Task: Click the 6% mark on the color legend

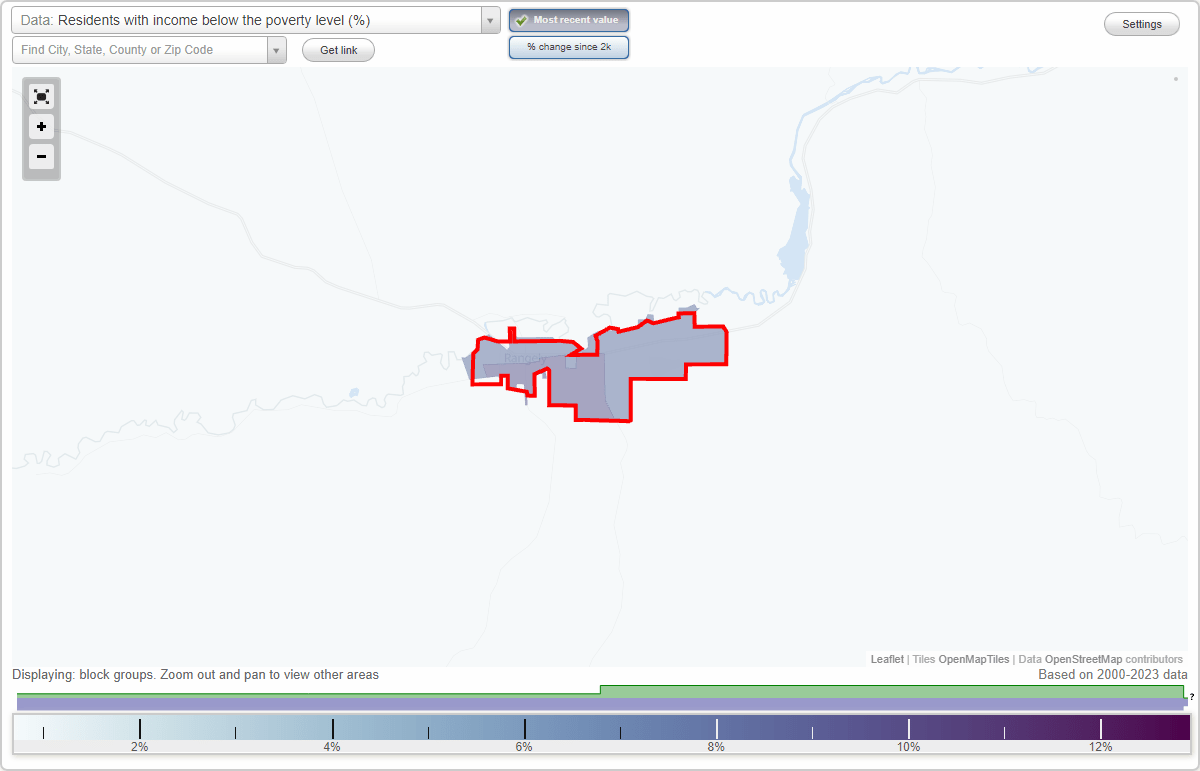Action: tap(523, 728)
